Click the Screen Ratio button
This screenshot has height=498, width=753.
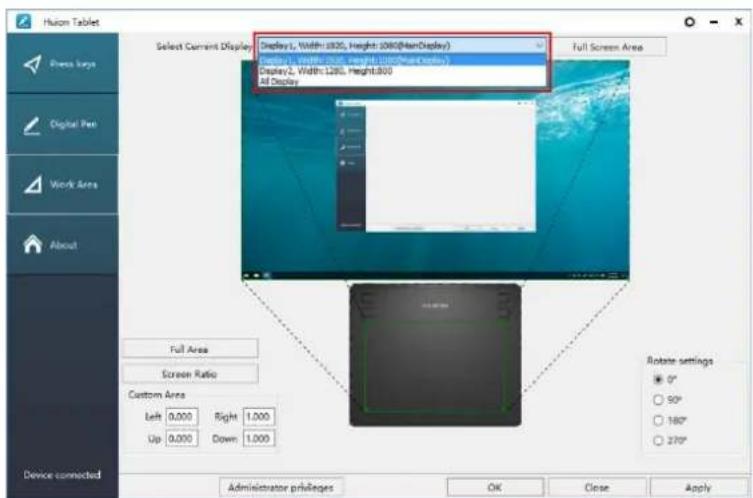point(190,374)
